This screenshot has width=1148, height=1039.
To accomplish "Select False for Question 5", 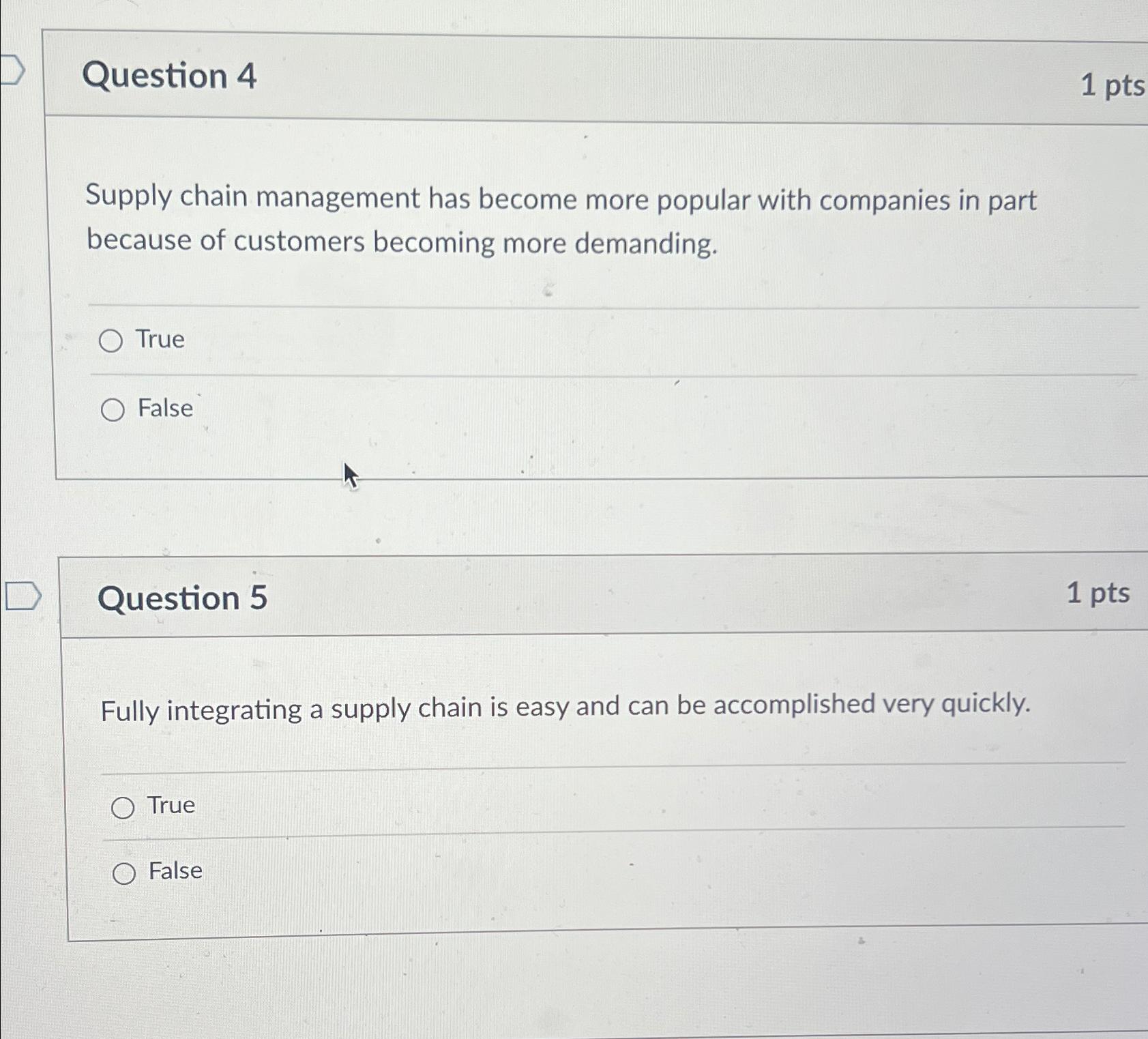I will tap(124, 872).
